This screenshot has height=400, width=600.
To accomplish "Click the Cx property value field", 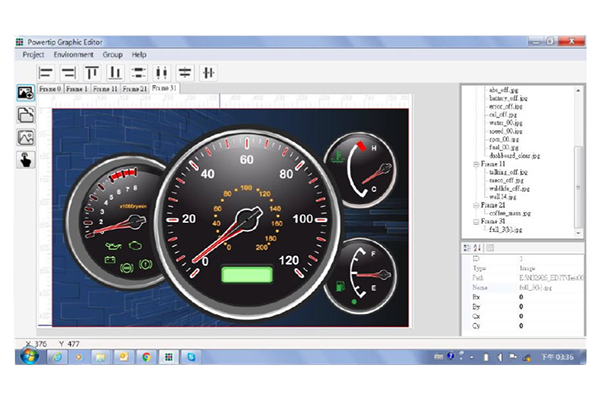I will click(550, 316).
